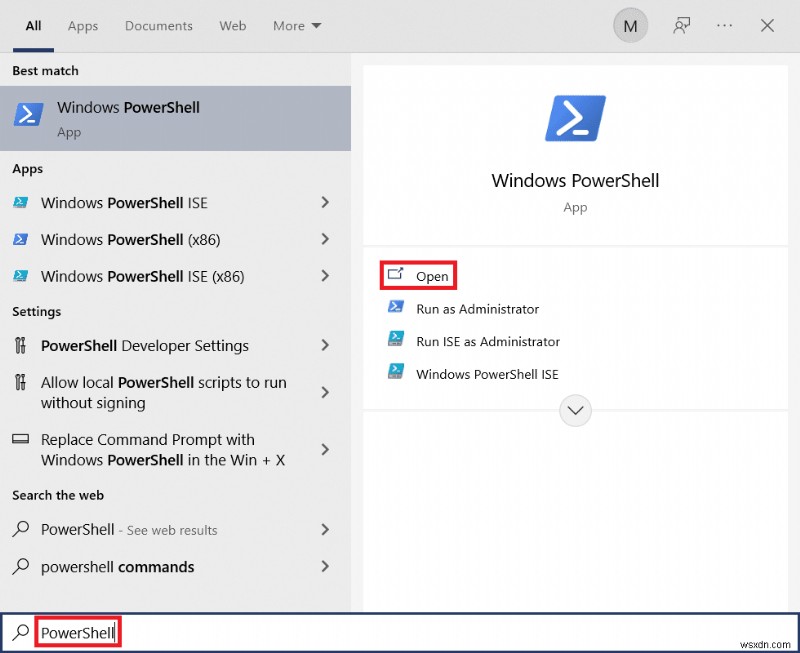This screenshot has width=800, height=653.
Task: Click the magnifier icon beside powershell commands
Action: (21, 567)
